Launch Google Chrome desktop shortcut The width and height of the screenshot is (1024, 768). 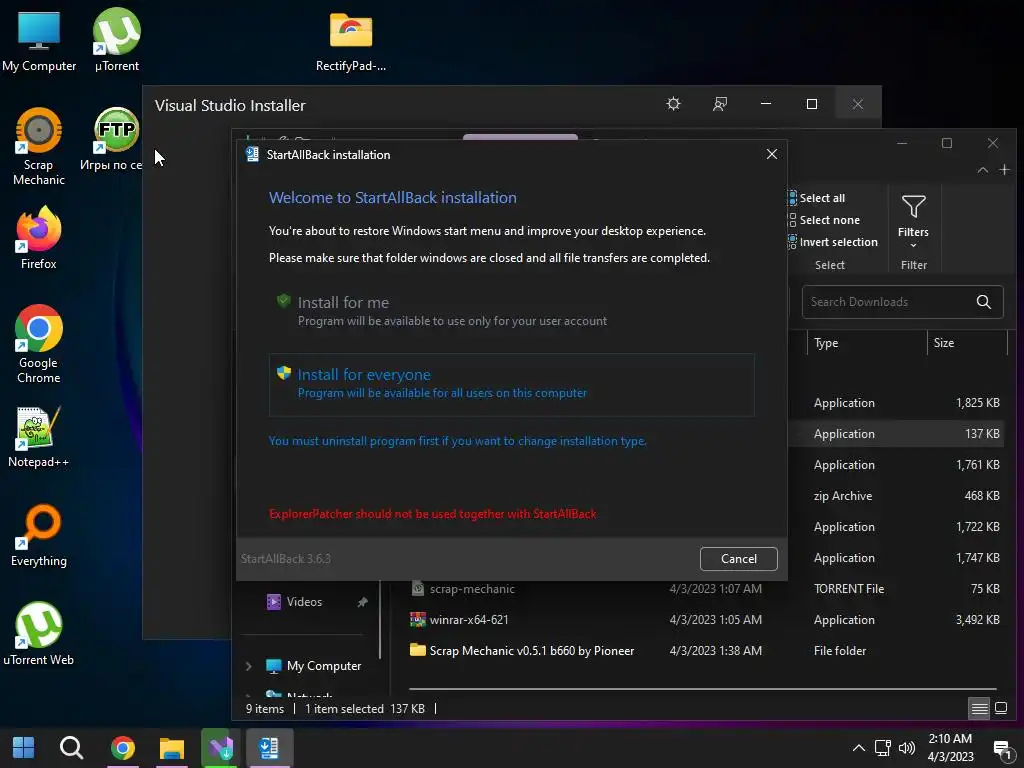(x=39, y=345)
